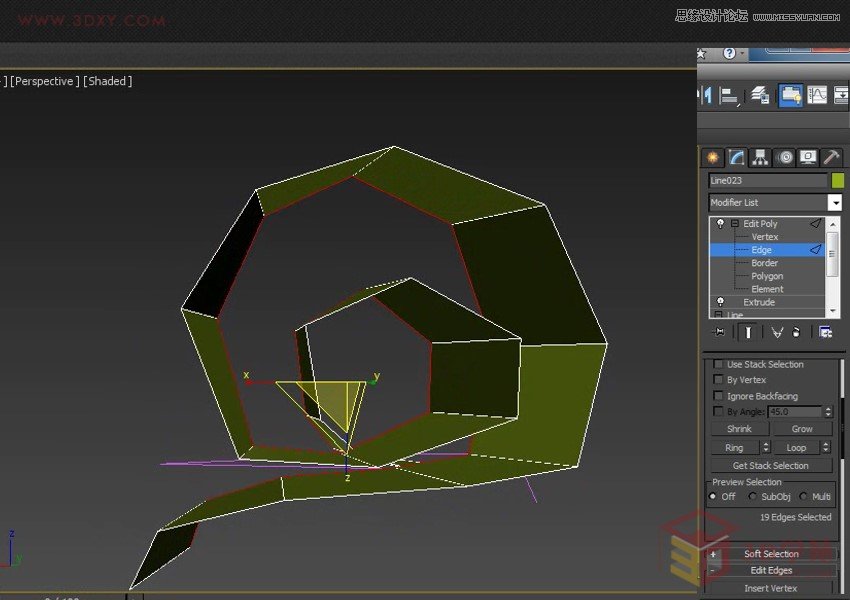Open the Create panel tab

pyautogui.click(x=712, y=157)
